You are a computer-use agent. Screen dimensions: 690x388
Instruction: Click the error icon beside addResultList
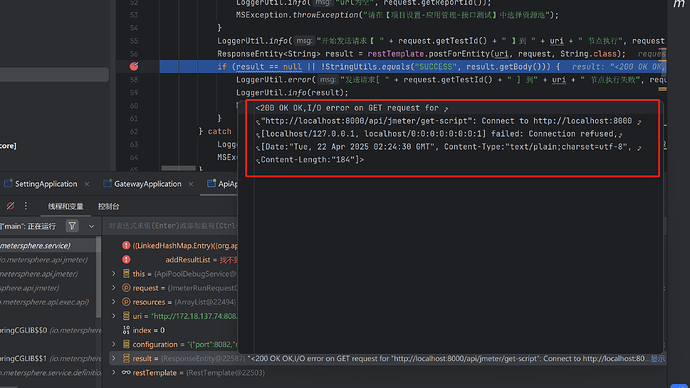pos(126,260)
